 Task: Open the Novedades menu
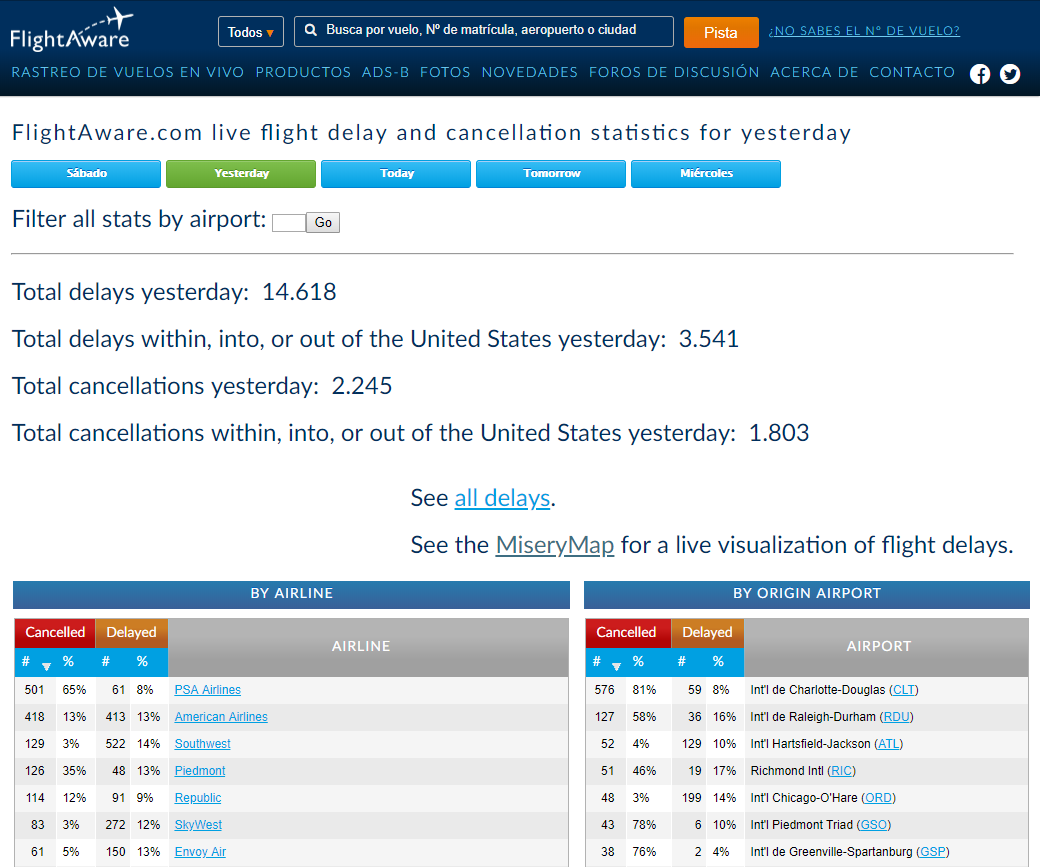point(530,72)
